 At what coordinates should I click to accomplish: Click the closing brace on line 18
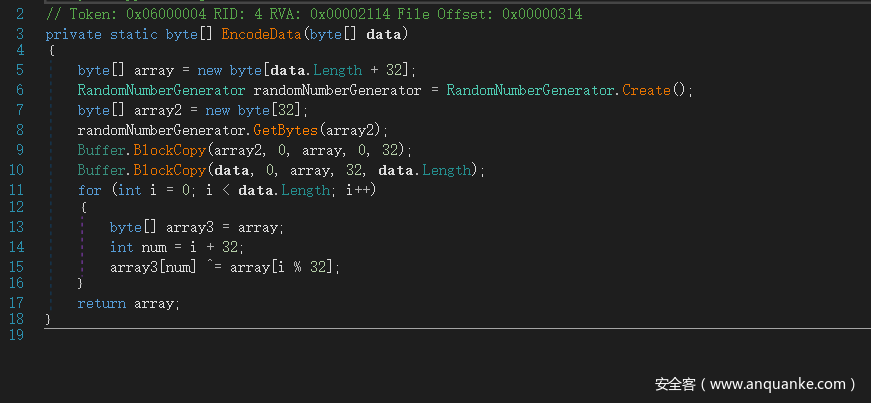48,318
